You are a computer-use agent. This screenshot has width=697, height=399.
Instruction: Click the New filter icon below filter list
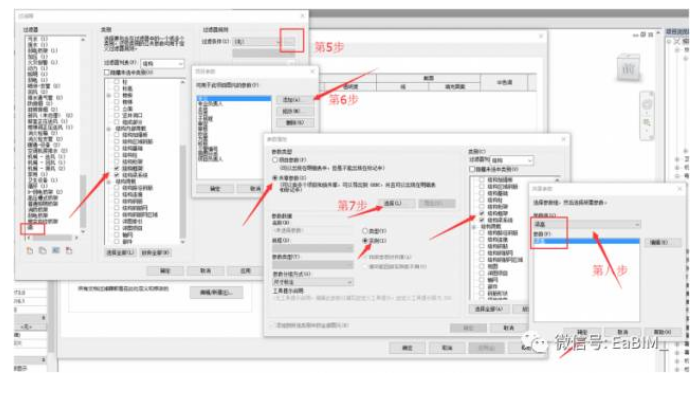pos(30,251)
